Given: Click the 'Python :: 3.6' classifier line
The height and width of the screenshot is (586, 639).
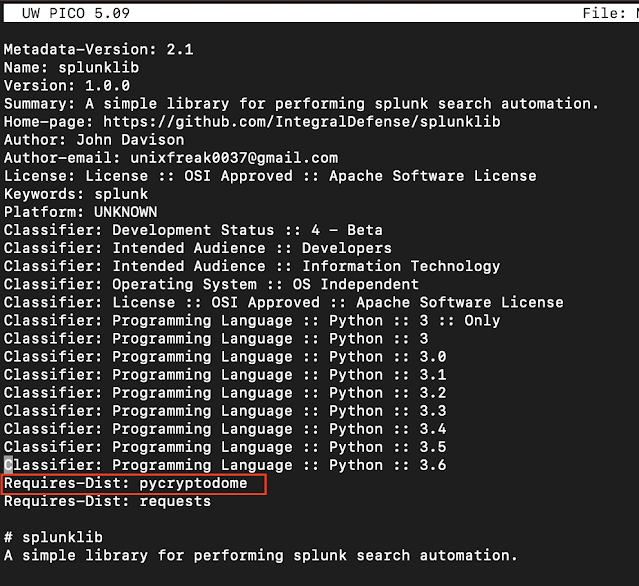Looking at the screenshot, I should point(225,465).
